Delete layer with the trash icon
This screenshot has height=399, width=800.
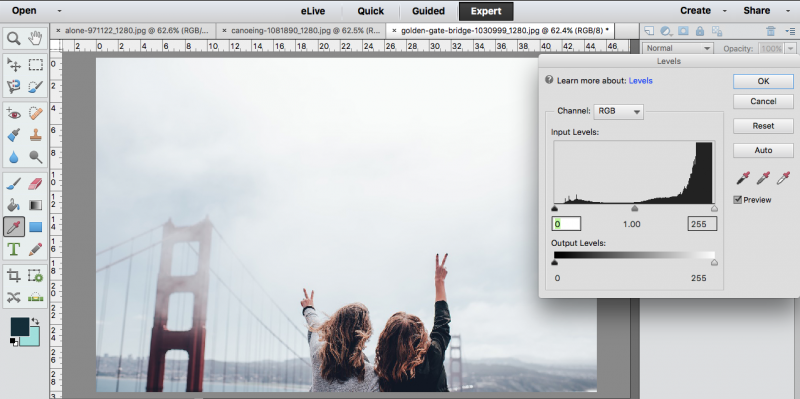(771, 31)
